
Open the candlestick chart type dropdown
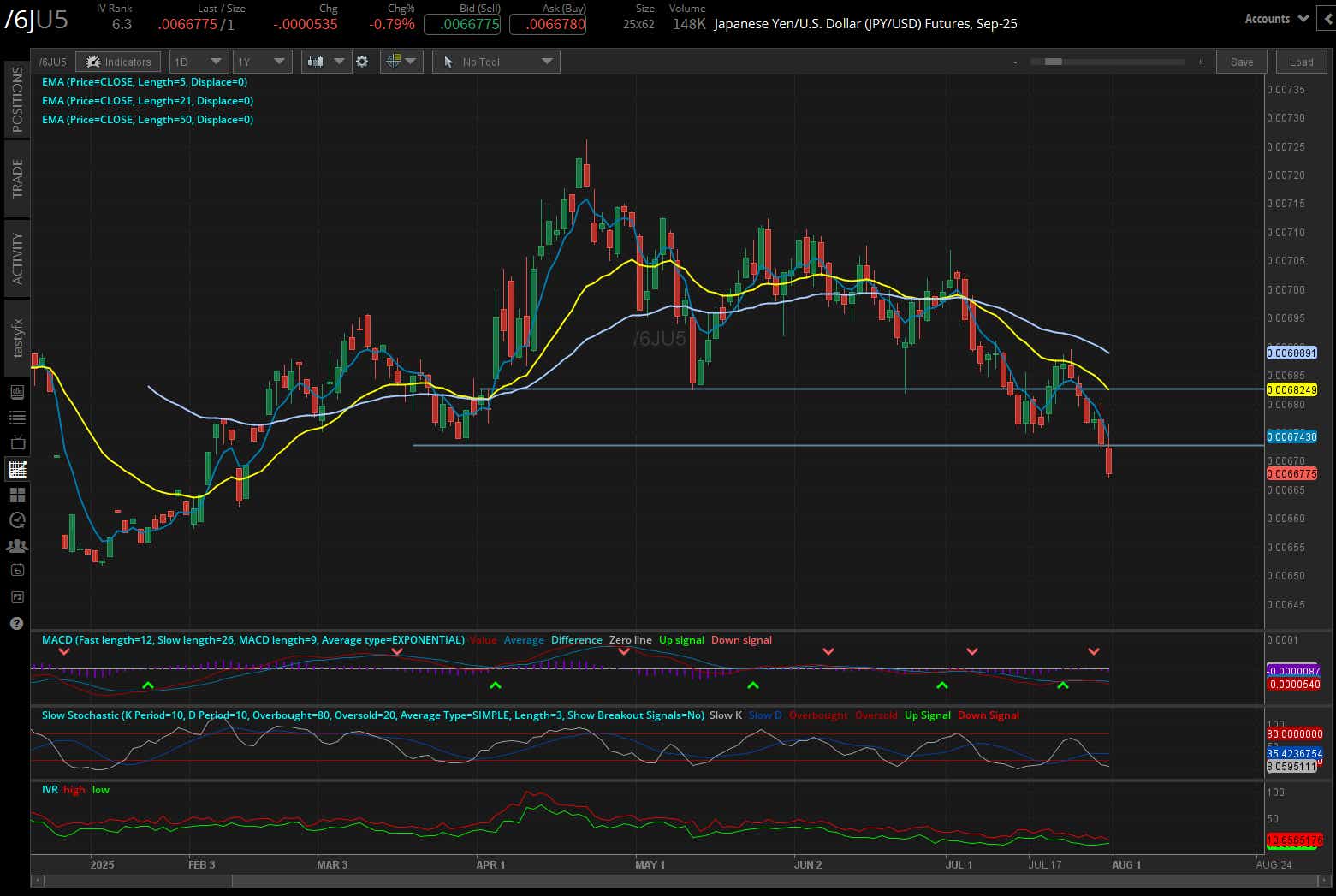[326, 62]
